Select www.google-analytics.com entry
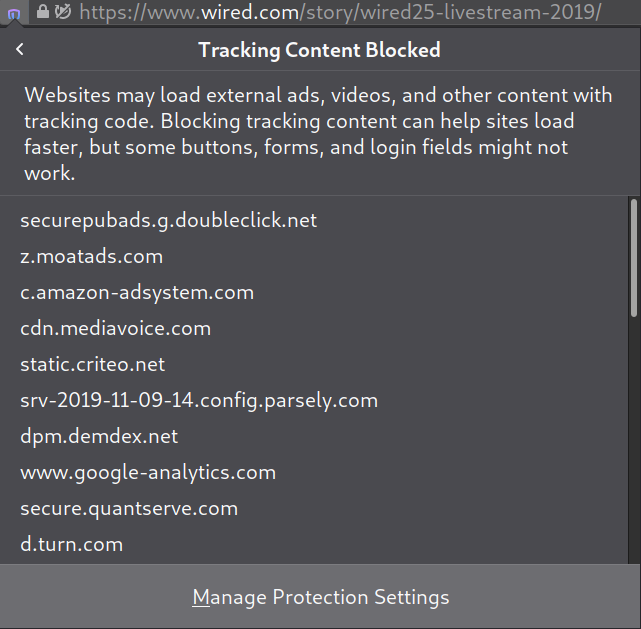Image resolution: width=641 pixels, height=629 pixels. coord(148,472)
